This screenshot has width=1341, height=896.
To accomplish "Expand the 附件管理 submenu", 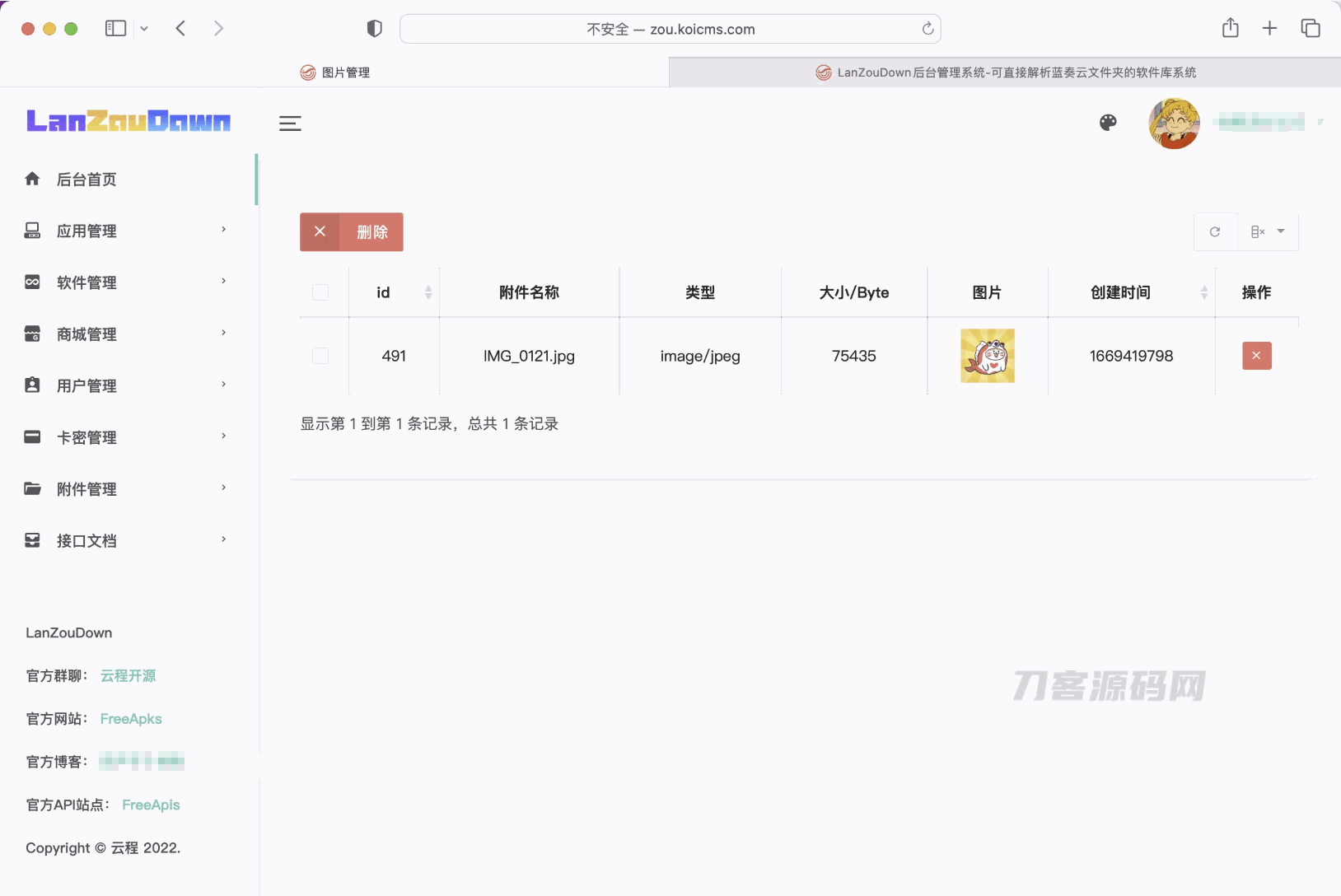I will pos(223,488).
